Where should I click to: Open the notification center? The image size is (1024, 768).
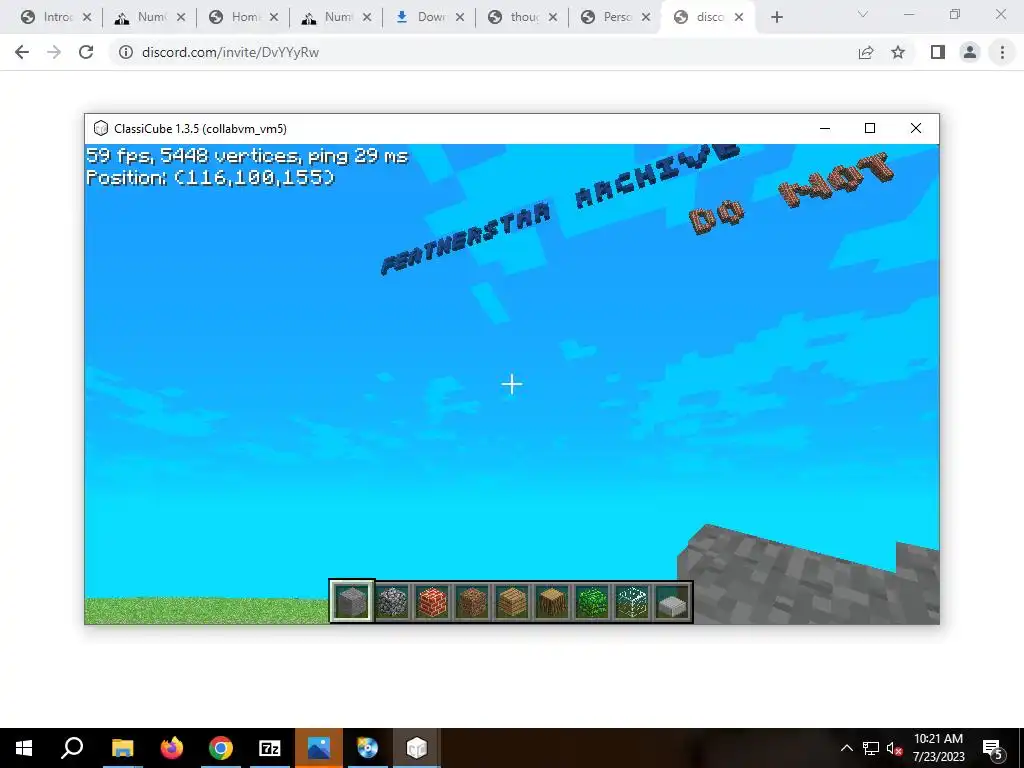[x=993, y=748]
